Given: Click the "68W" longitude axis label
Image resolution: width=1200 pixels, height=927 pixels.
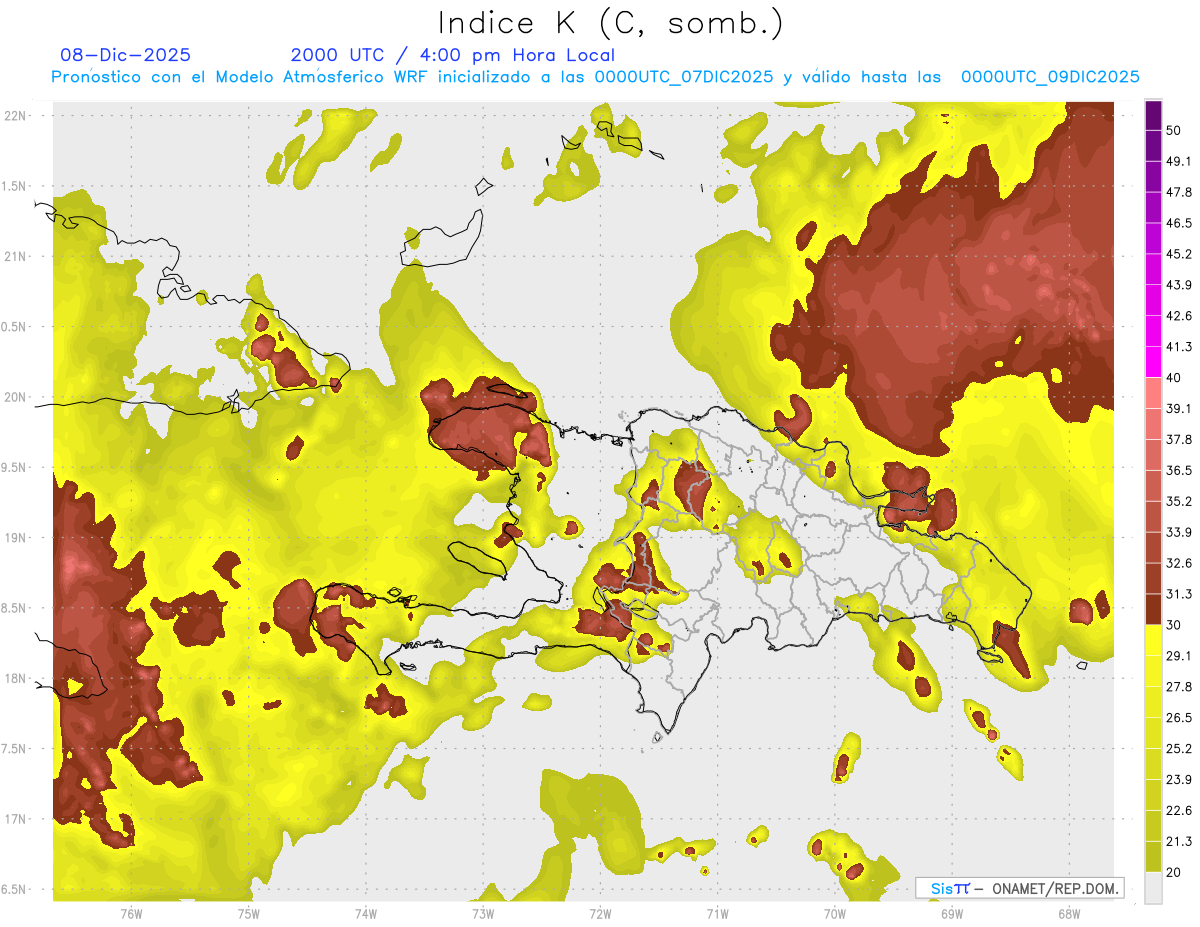Looking at the screenshot, I should pos(1069,913).
